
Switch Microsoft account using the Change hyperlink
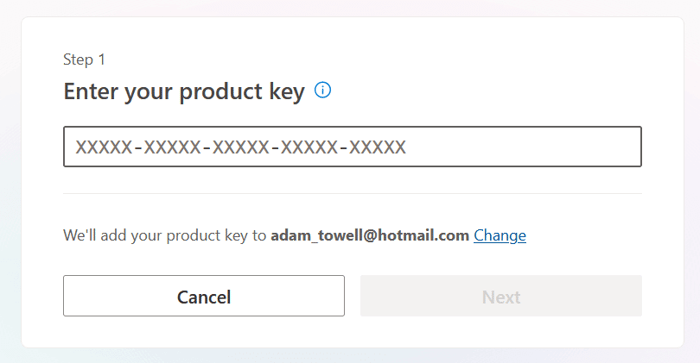pos(500,235)
